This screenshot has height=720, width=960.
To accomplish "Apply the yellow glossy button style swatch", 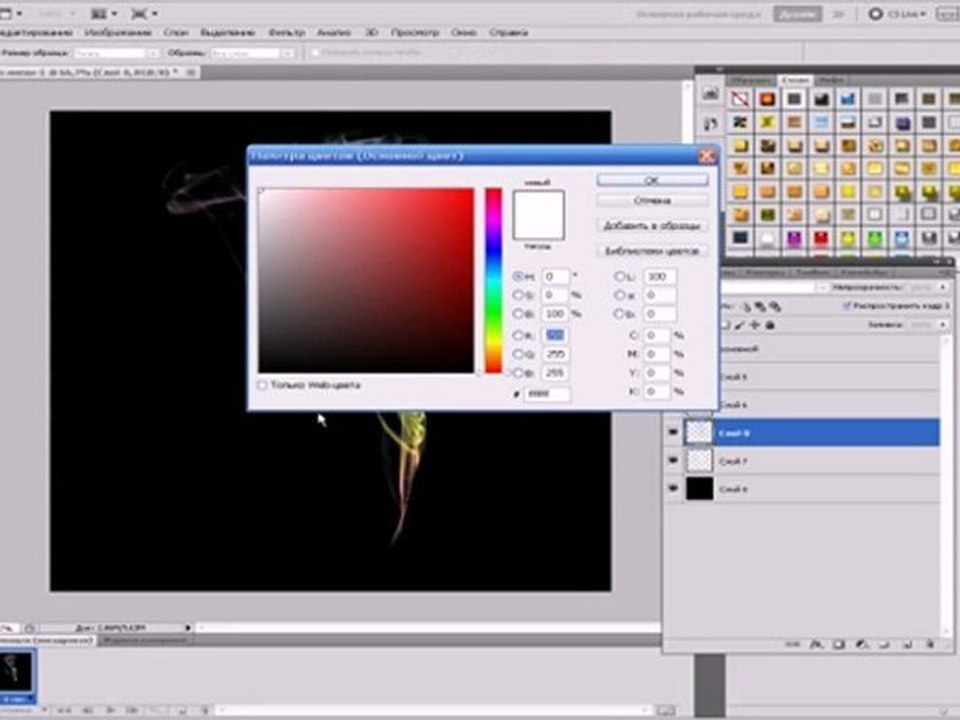I will click(848, 237).
